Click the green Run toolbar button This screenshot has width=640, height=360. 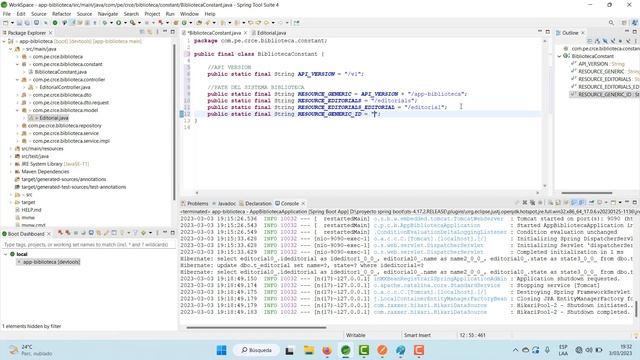pos(118,23)
